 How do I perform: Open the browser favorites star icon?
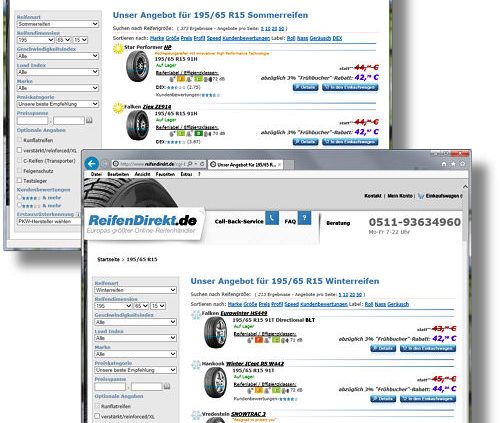(x=453, y=164)
